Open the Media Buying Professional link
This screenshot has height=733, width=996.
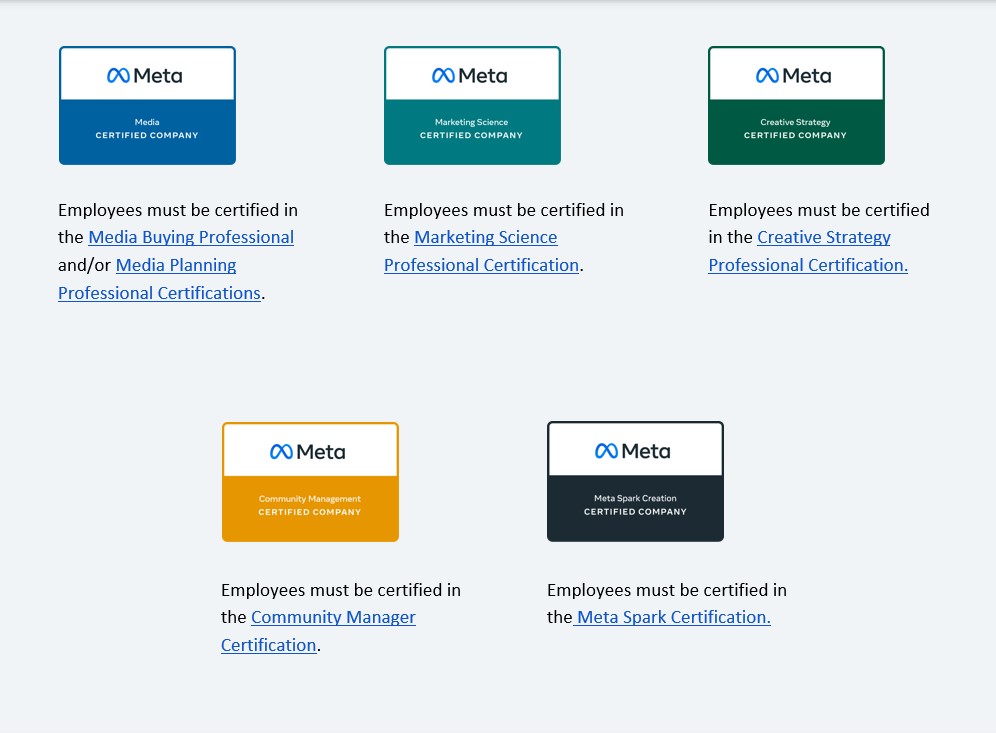(x=191, y=237)
